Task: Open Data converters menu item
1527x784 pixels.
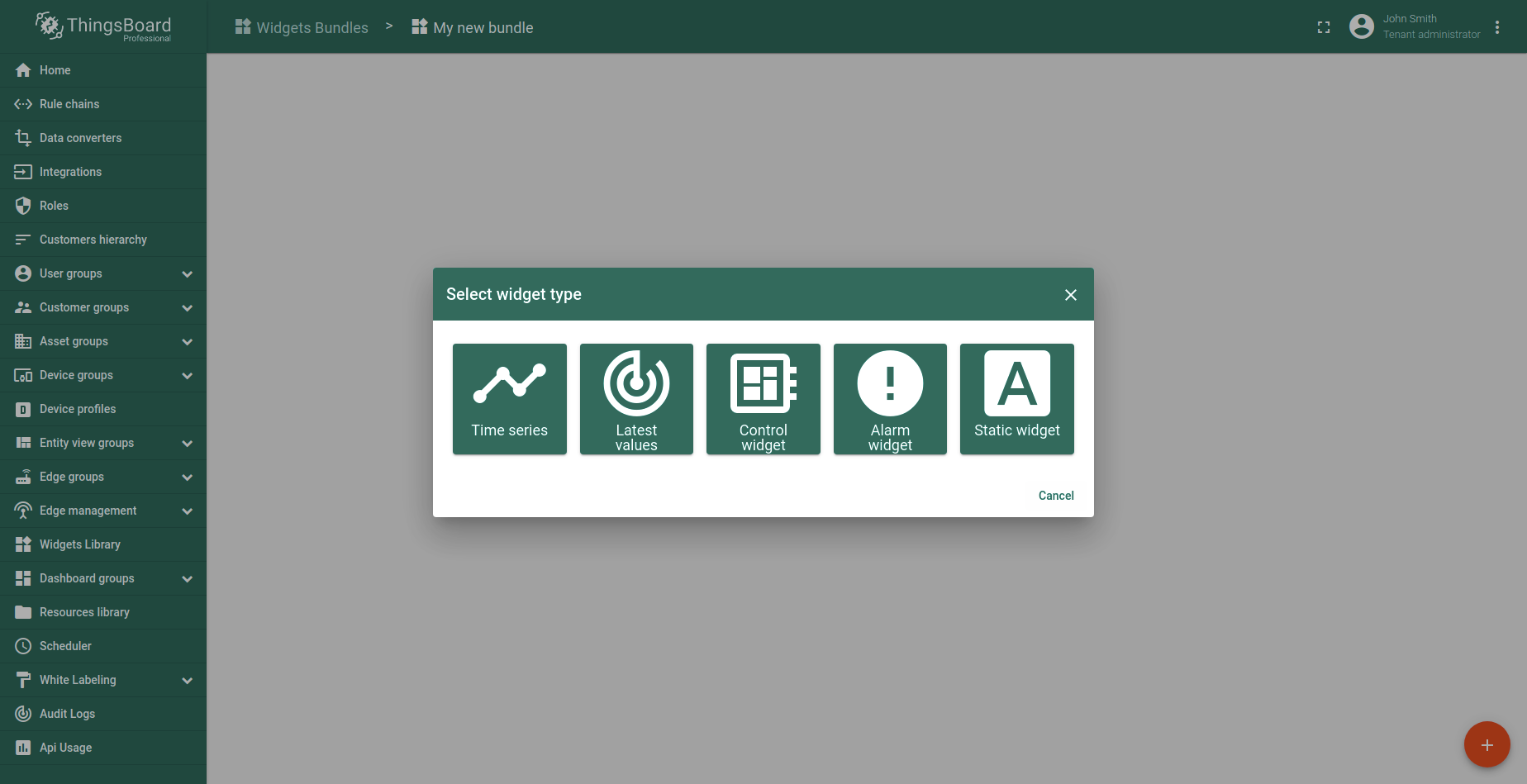Action: tap(103, 138)
